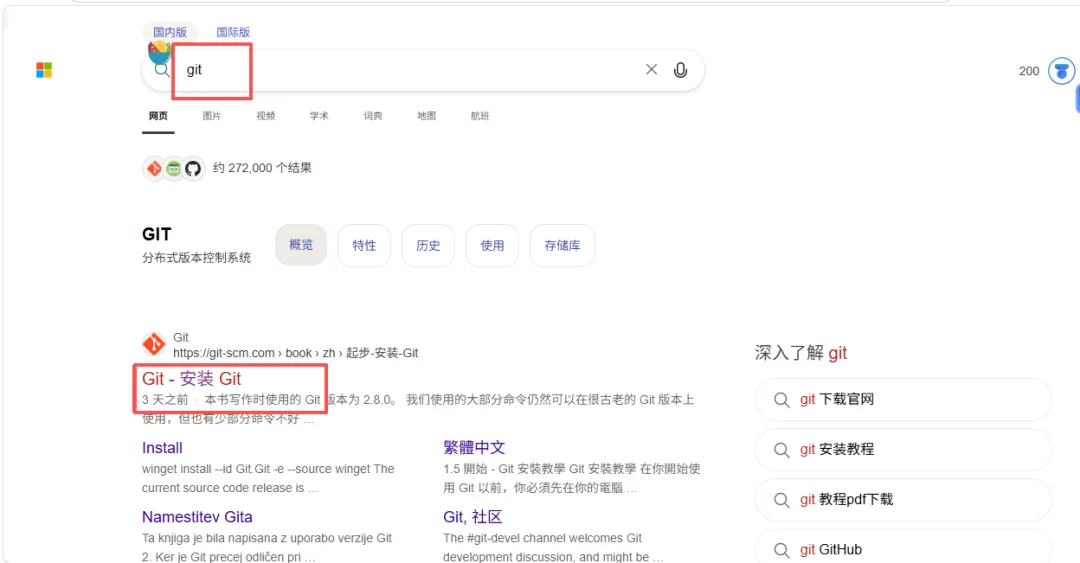1080x563 pixels.
Task: Open the rewards medal icon beside 200
Action: 1061,71
